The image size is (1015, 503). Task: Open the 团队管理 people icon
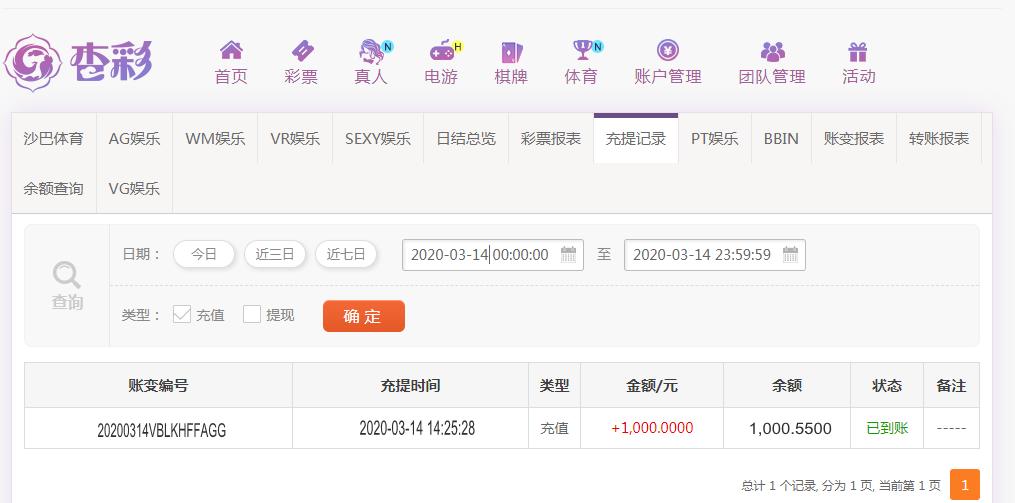click(x=772, y=51)
